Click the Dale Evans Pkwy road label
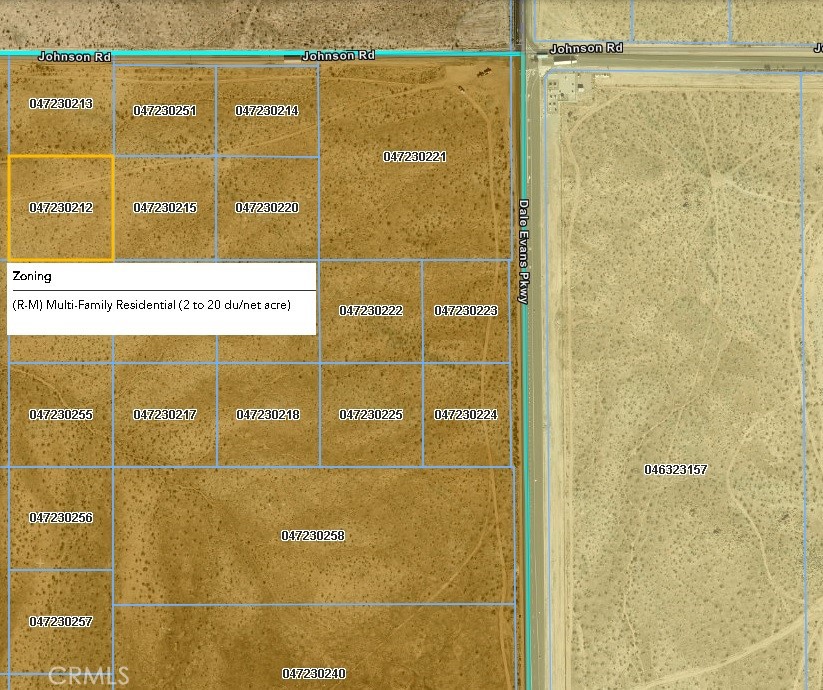The width and height of the screenshot is (823, 690). 523,251
